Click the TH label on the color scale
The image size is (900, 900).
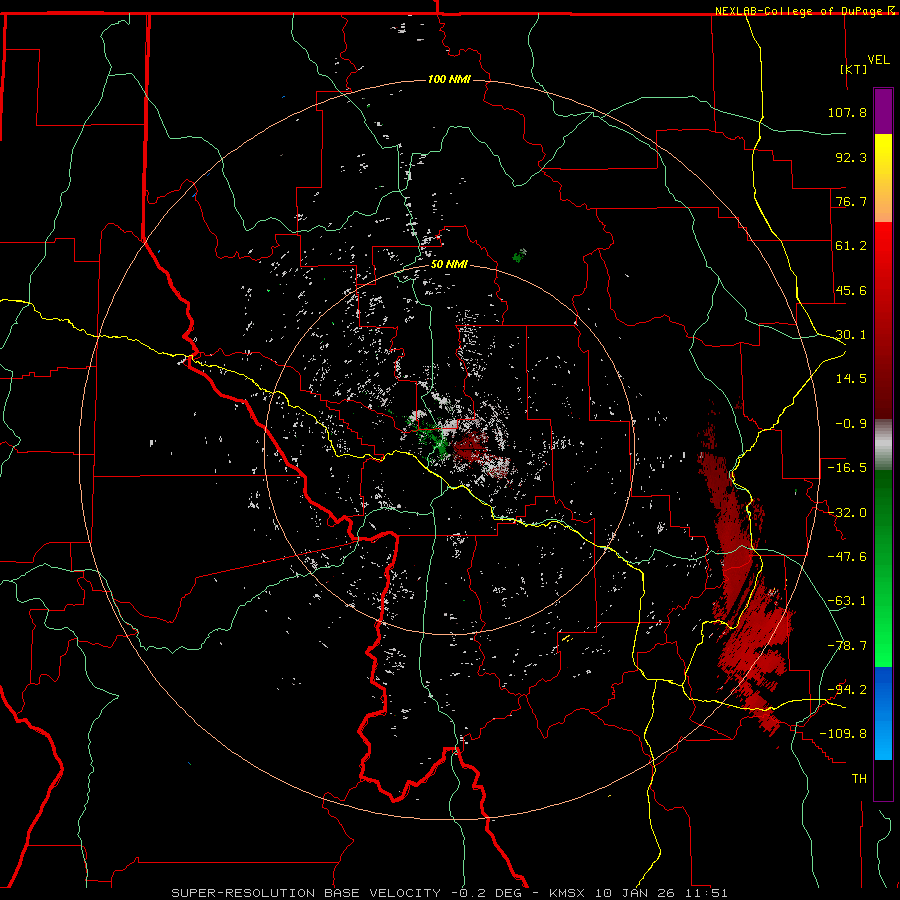pos(859,779)
